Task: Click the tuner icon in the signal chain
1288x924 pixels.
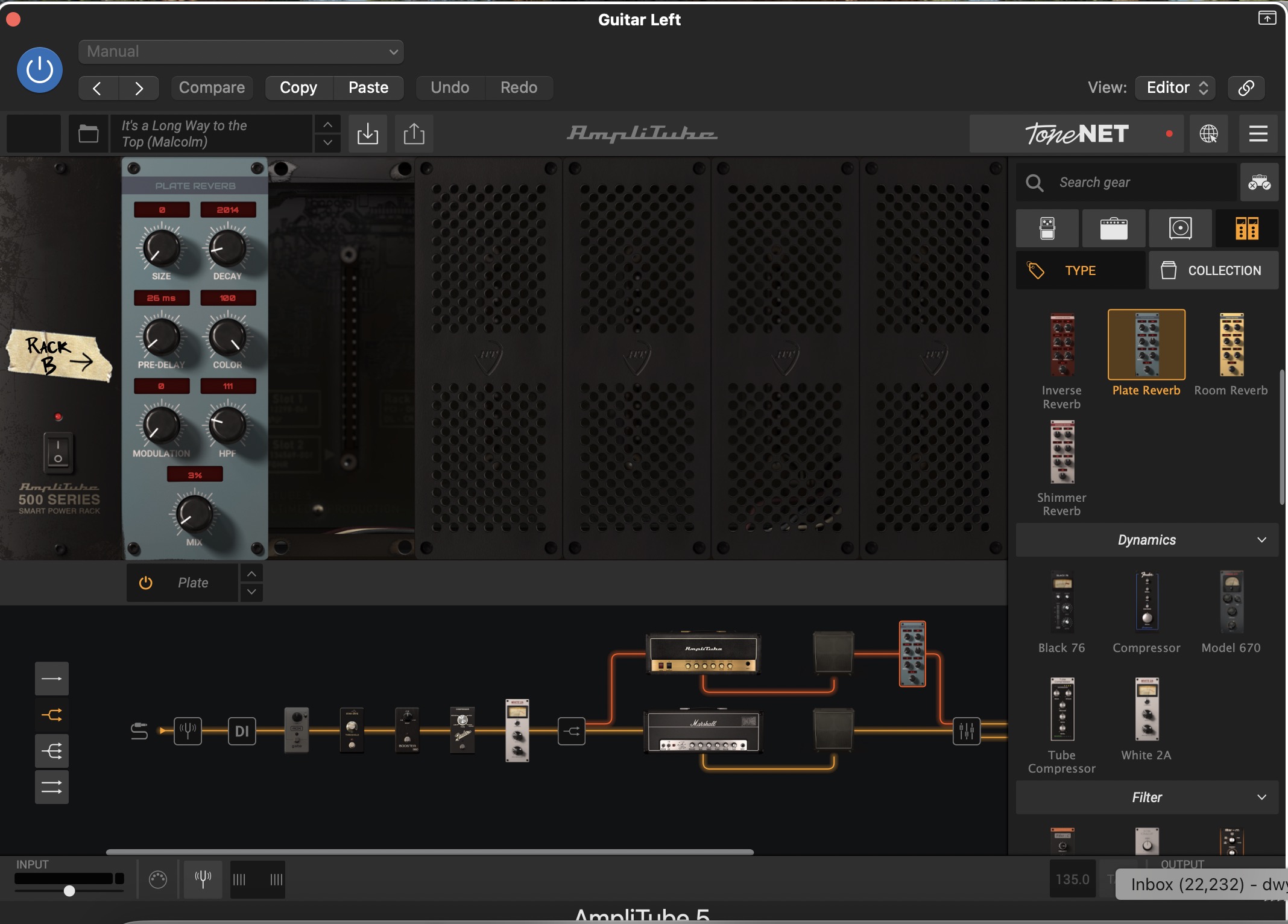Action: tap(188, 731)
